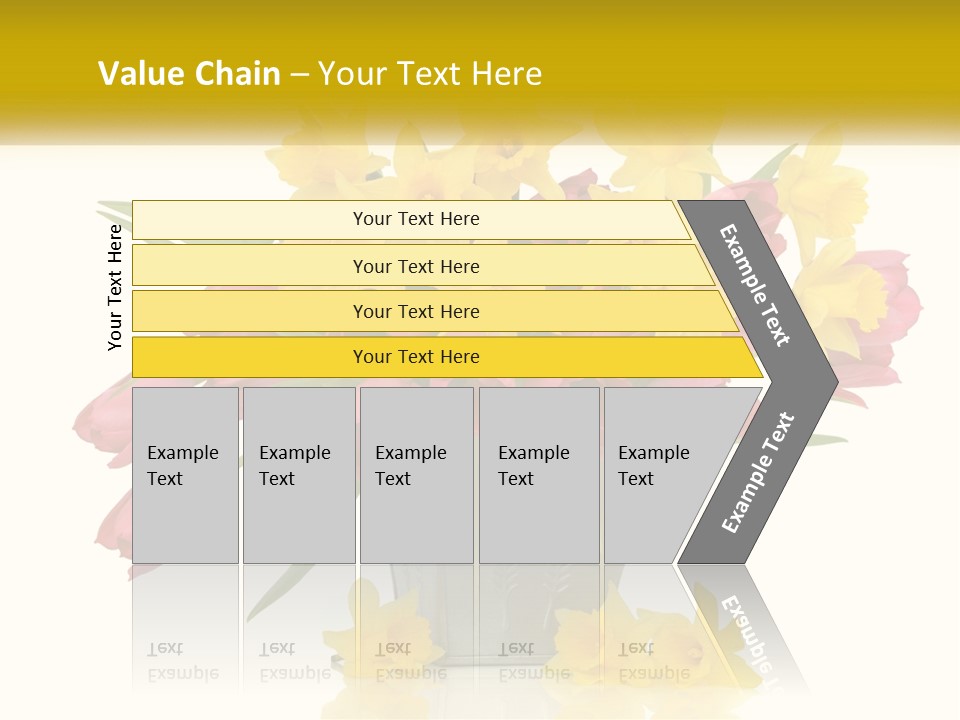Click the reflected text under the leftmost box
The height and width of the screenshot is (720, 960).
pos(182,661)
